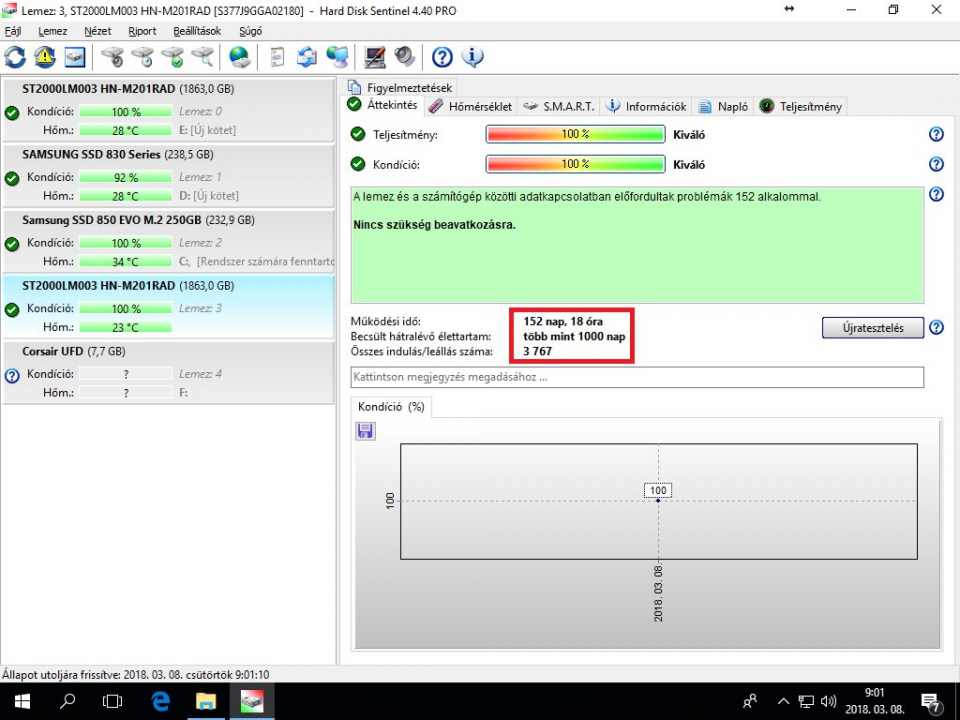Open the Windows Start menu
960x720 pixels.
[22, 702]
